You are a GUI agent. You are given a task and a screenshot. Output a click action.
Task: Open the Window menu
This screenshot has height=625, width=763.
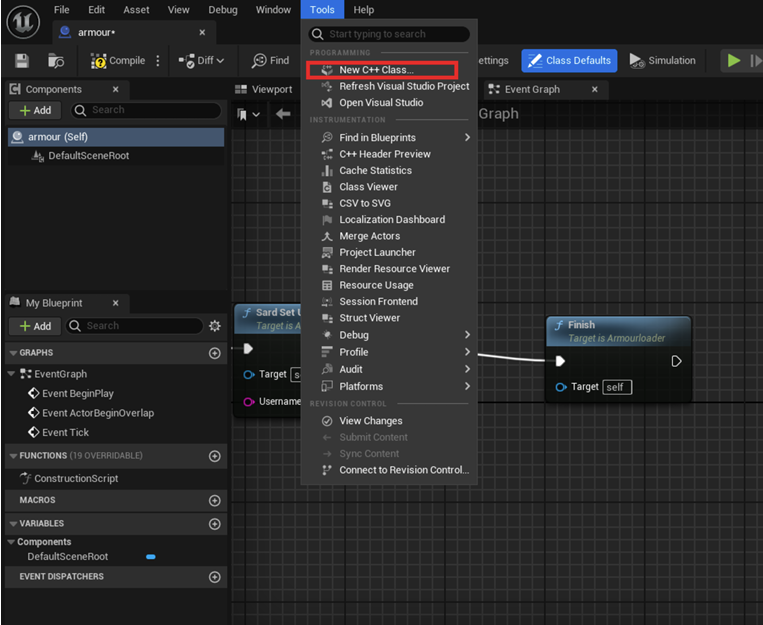coord(273,10)
